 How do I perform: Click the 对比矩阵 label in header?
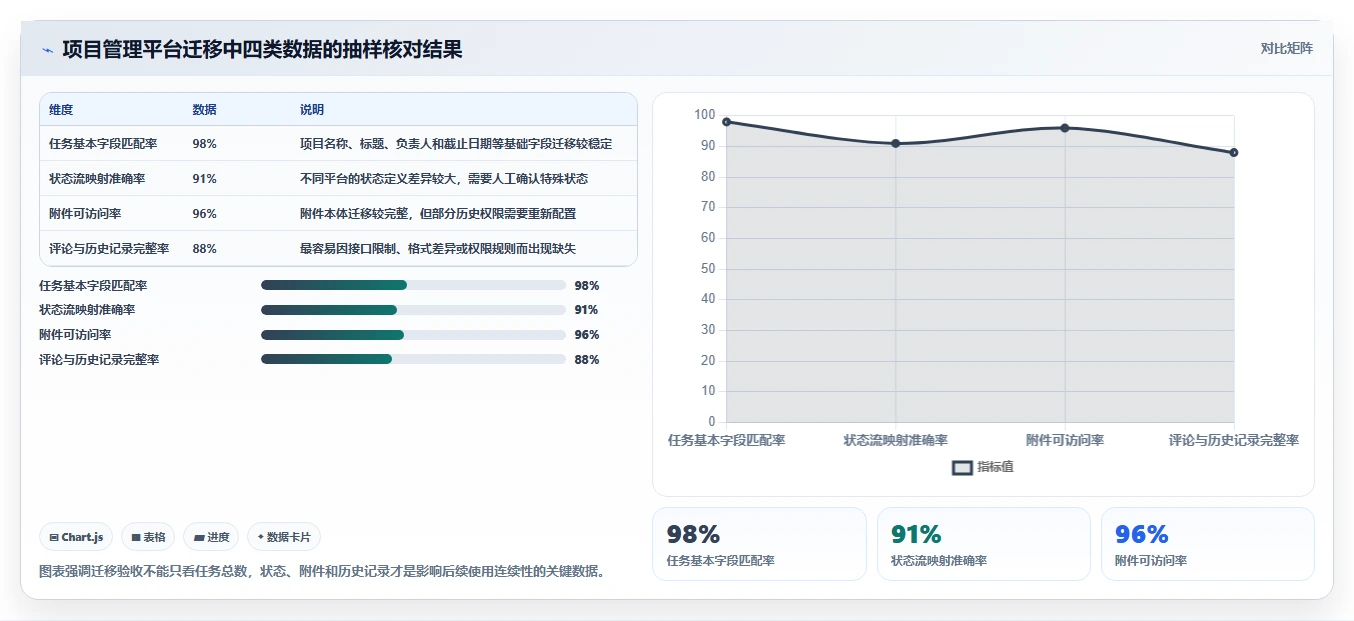coord(1286,48)
